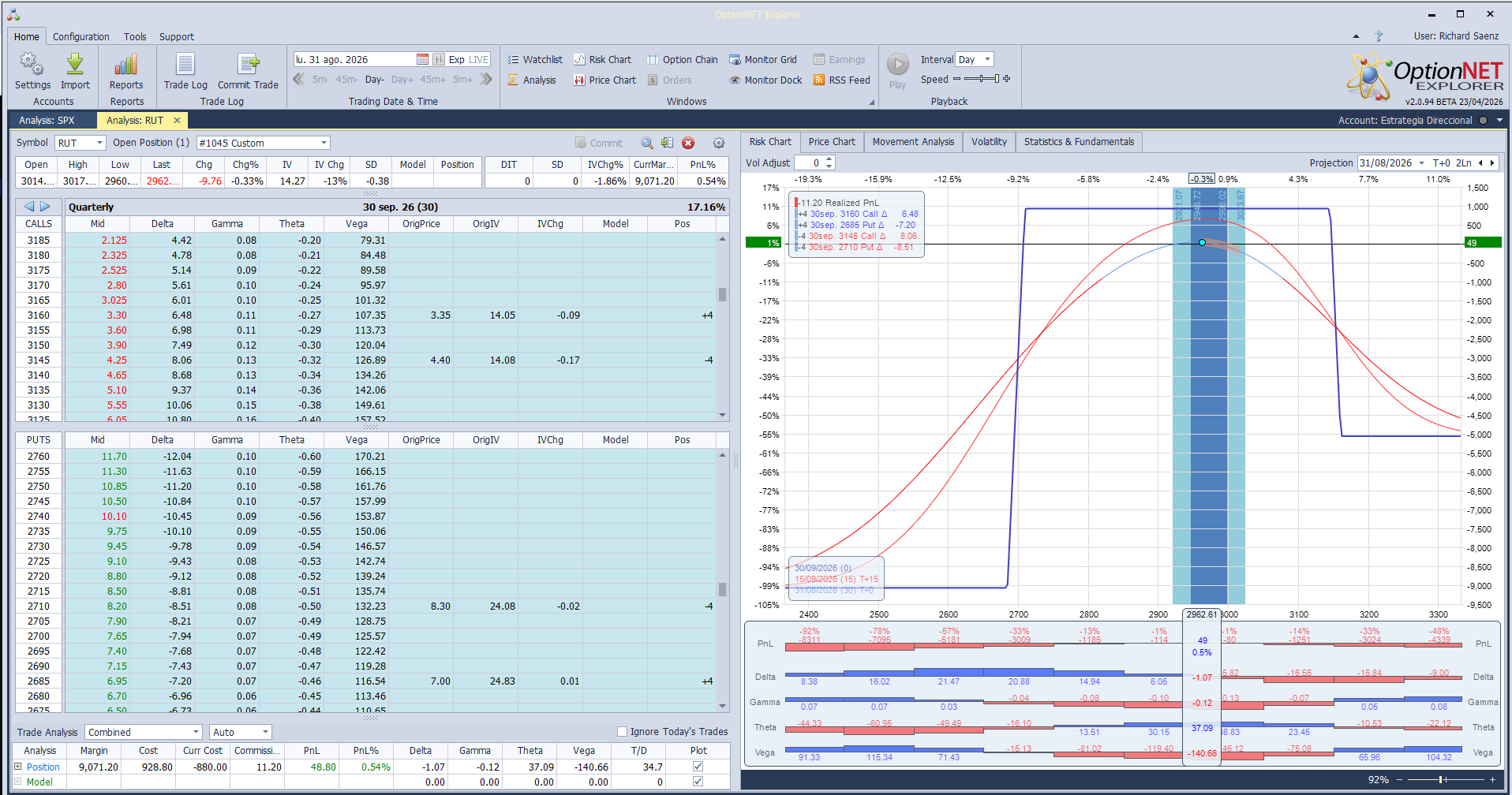Switch to the Analysis: SPX tab
The image size is (1512, 795).
click(47, 120)
